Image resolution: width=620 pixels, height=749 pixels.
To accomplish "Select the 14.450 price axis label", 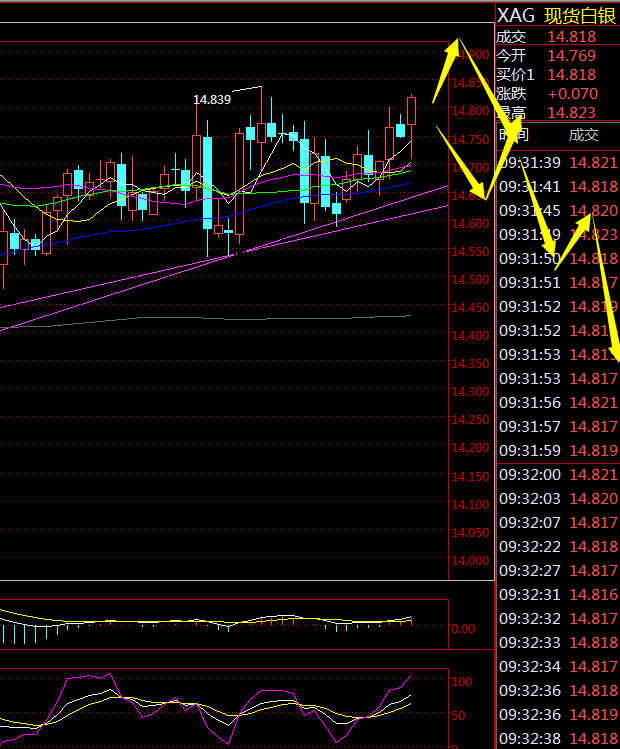I will tap(470, 308).
